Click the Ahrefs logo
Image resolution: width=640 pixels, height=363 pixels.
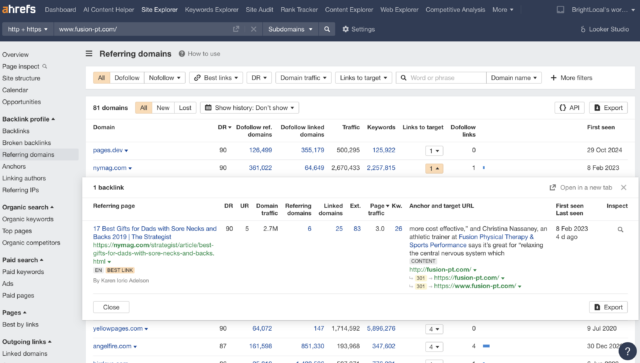pos(19,9)
